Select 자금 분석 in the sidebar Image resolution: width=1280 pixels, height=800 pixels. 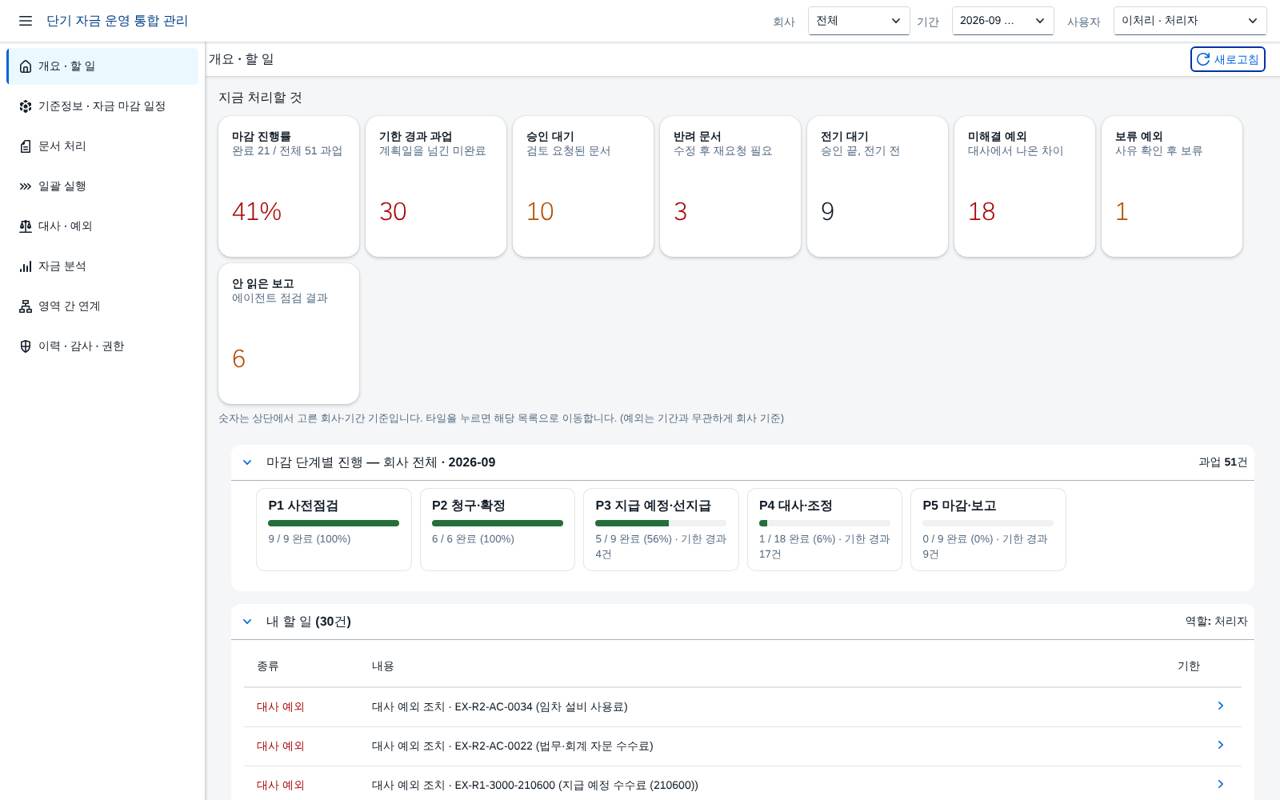[102, 266]
